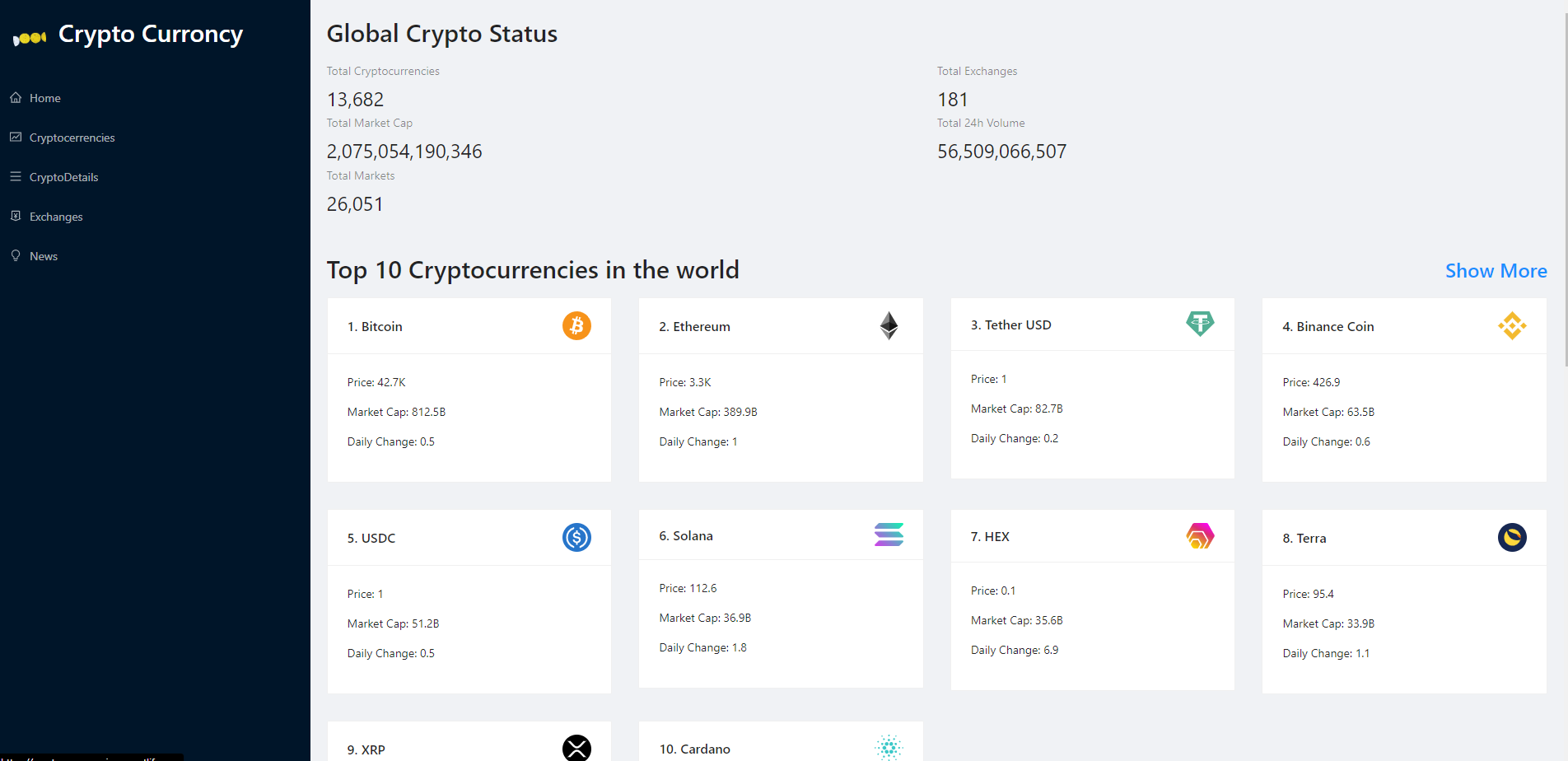The width and height of the screenshot is (1568, 761).
Task: Click the USDC blue dollar icon
Action: [576, 538]
